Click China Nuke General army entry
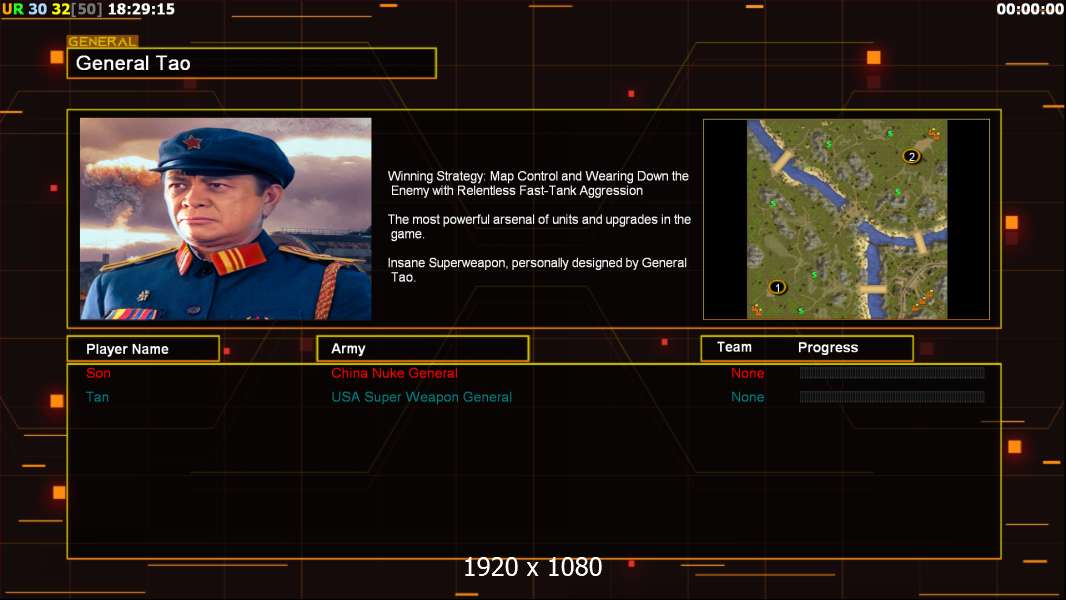 click(x=394, y=373)
